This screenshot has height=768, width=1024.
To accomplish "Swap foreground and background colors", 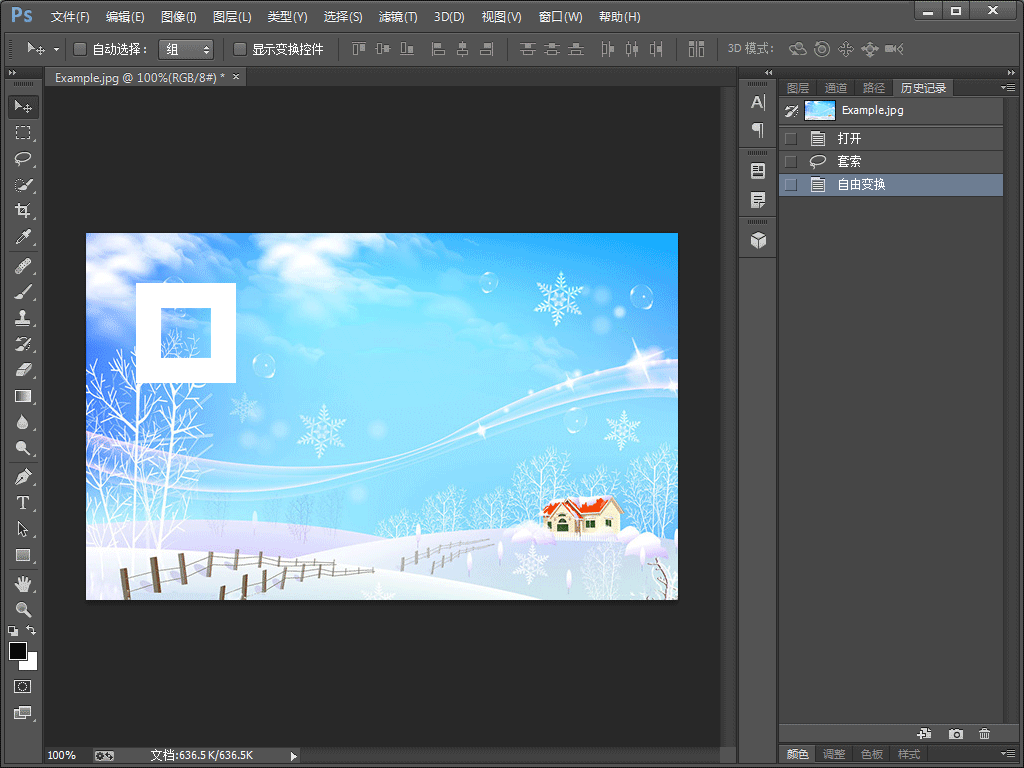I will pos(31,630).
